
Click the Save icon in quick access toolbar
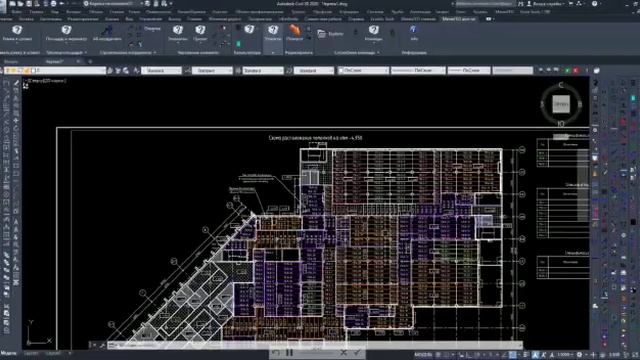point(29,4)
